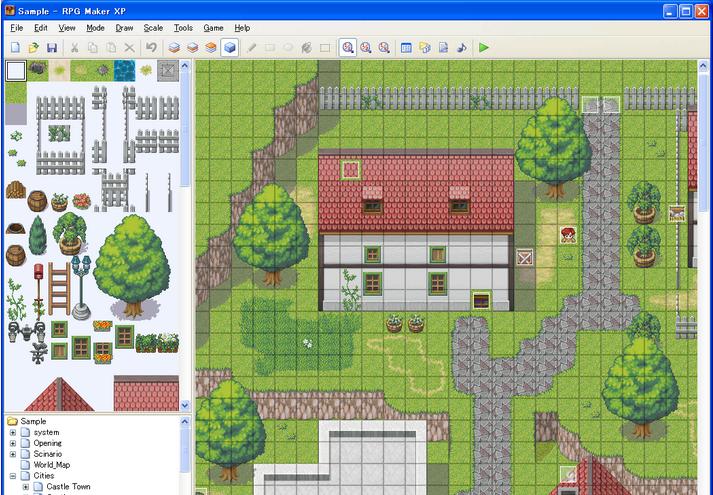Click the Undo arrow icon
This screenshot has width=713, height=495.
151,47
